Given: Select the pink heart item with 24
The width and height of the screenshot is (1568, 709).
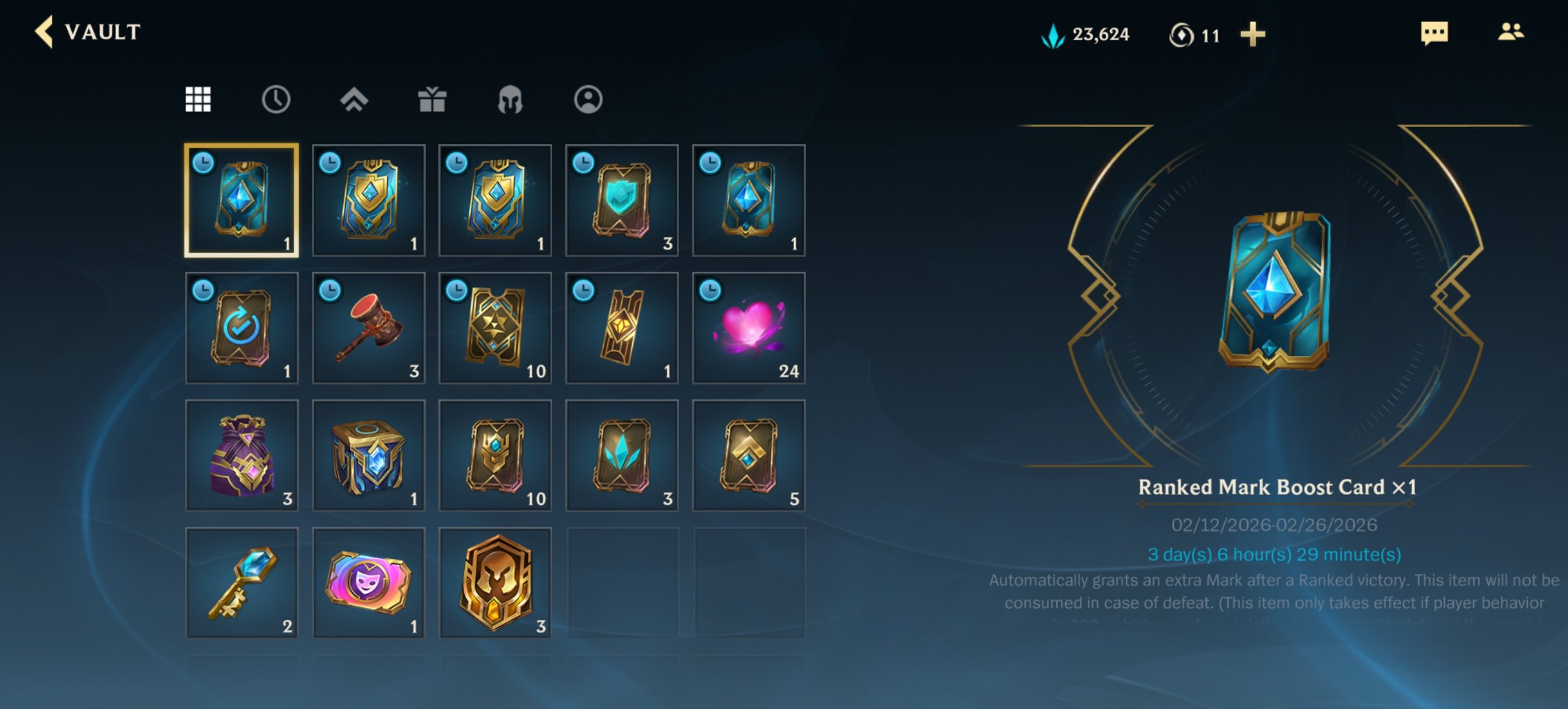Looking at the screenshot, I should tap(748, 328).
